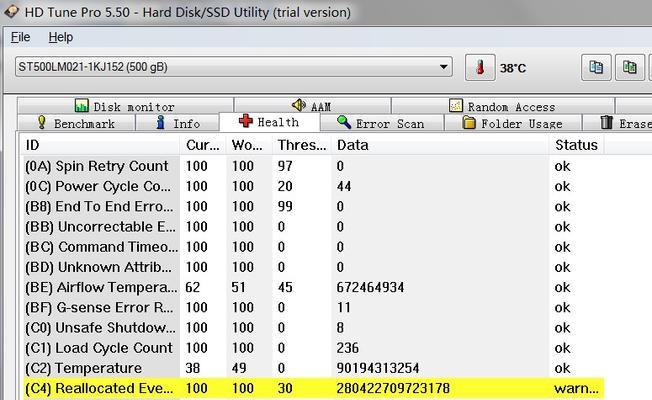Select the Health tab
This screenshot has height=400, width=652.
coord(269,122)
